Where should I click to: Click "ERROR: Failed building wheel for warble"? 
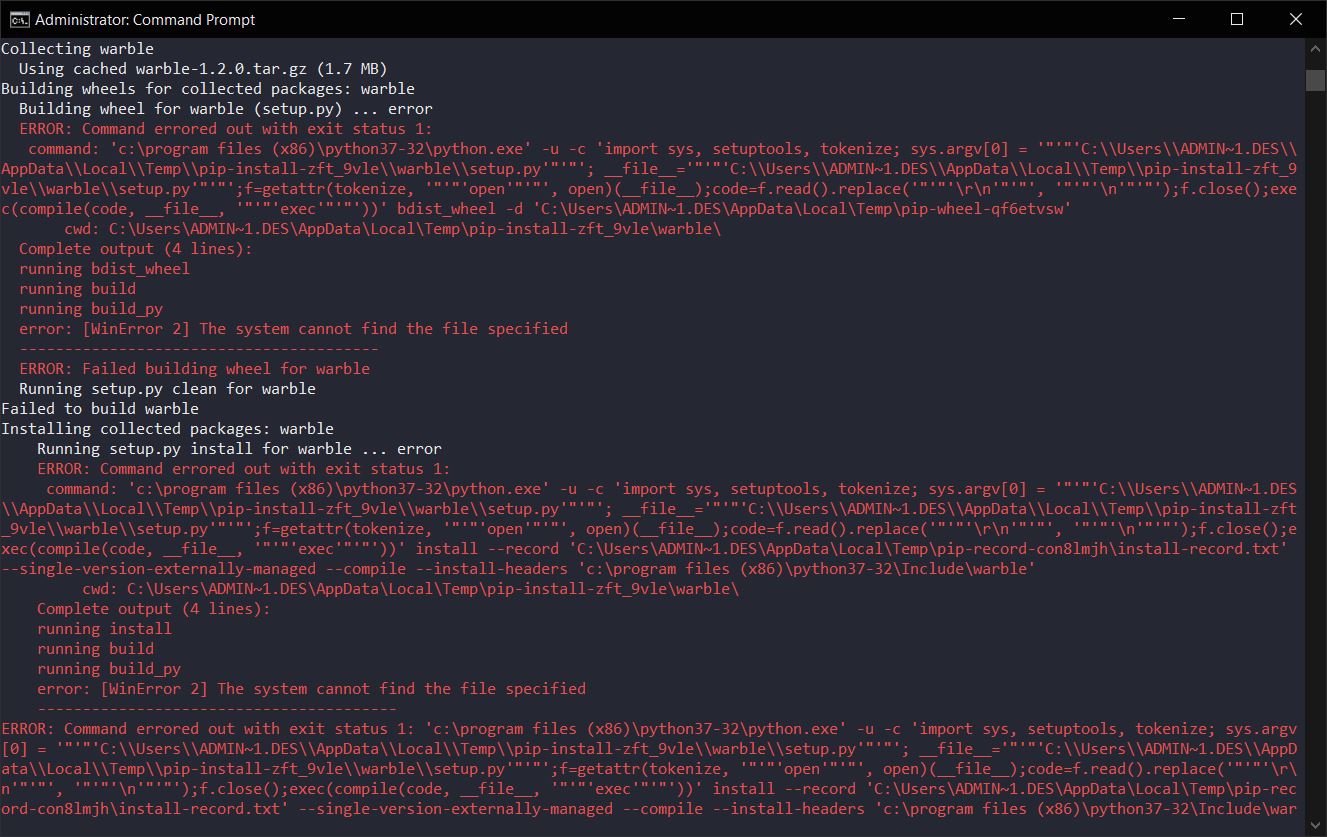pos(194,368)
